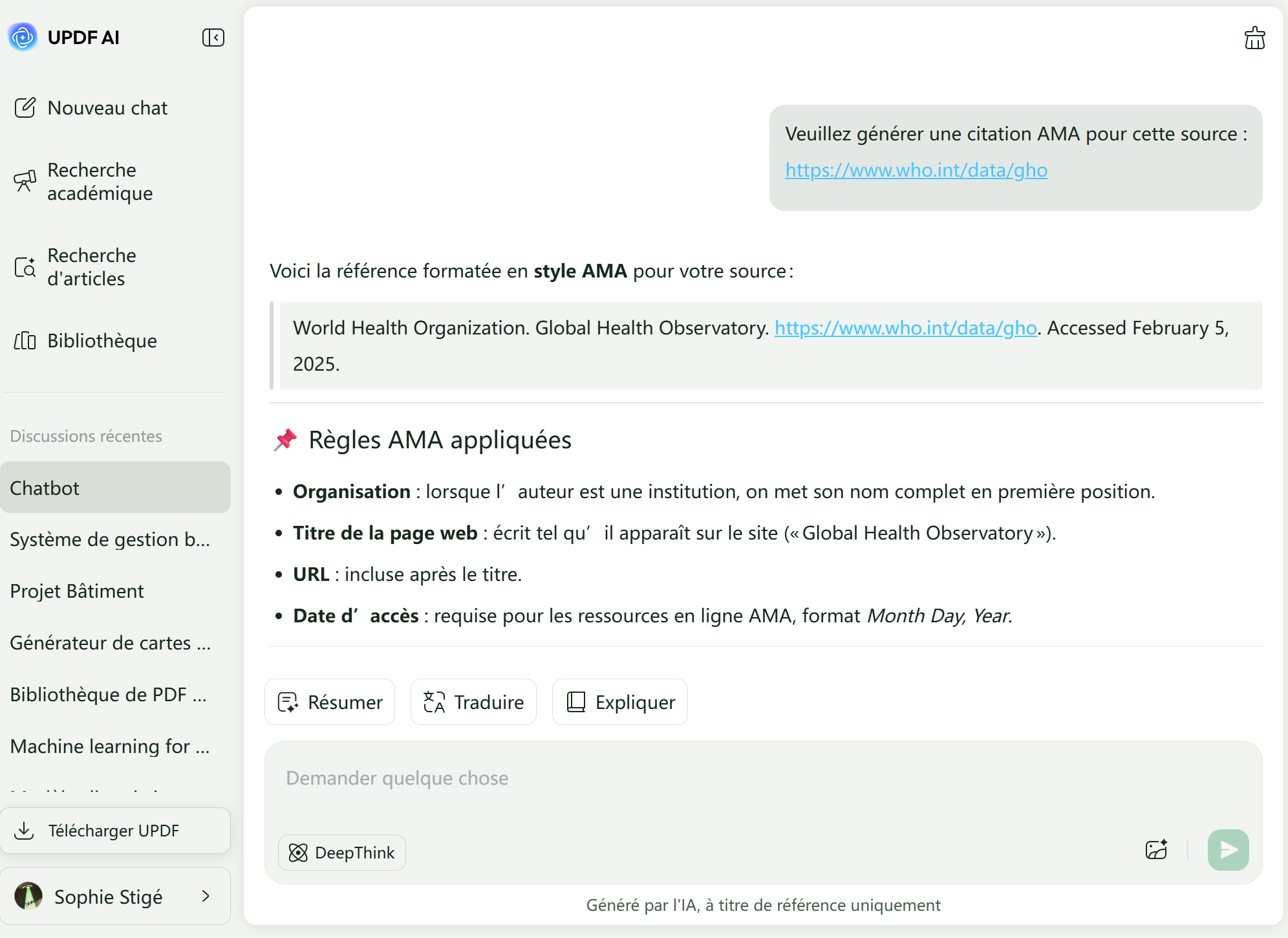Expand the Sophie Stigé account chevron

(x=206, y=896)
